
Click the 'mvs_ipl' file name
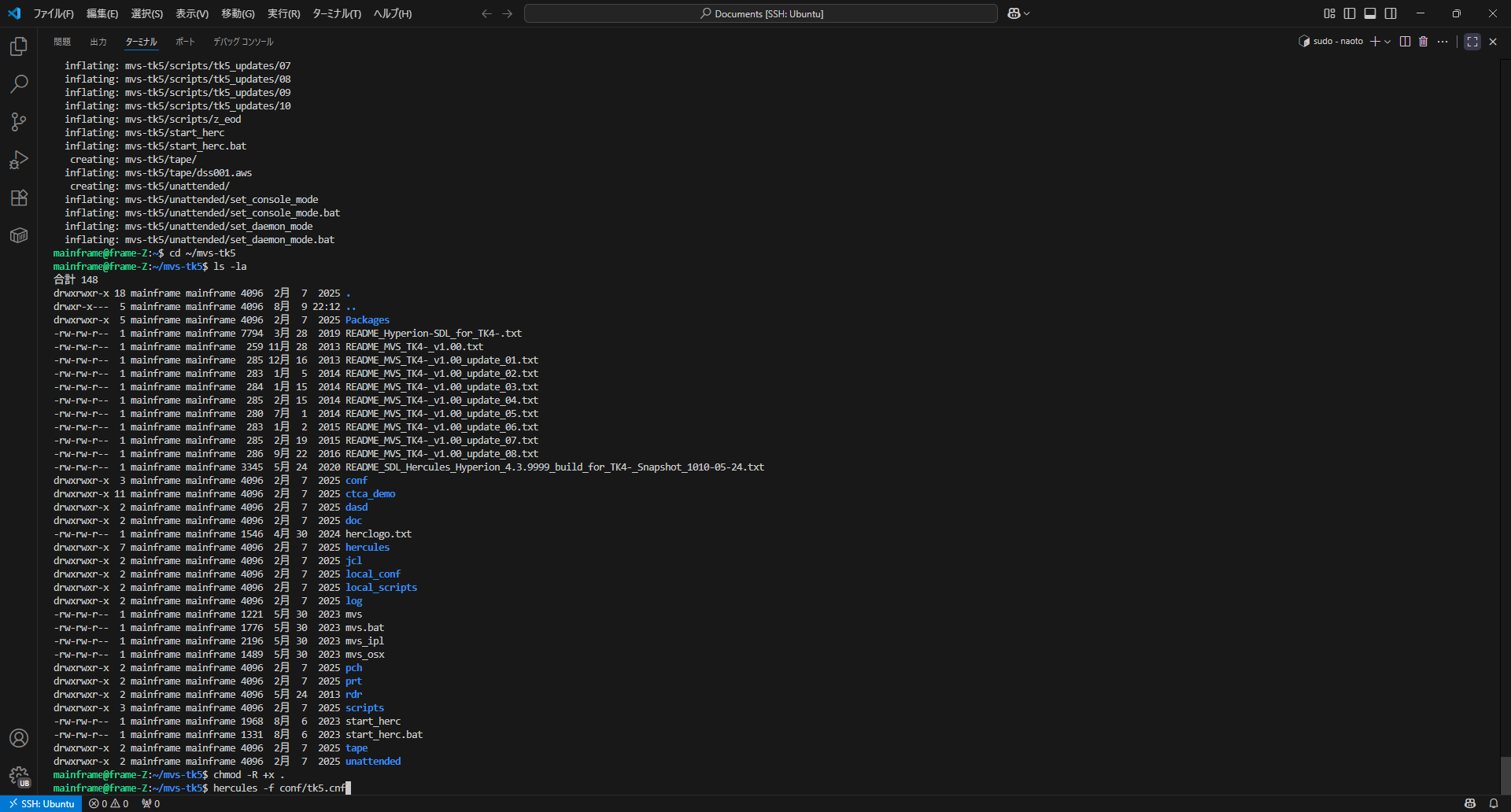pyautogui.click(x=365, y=640)
